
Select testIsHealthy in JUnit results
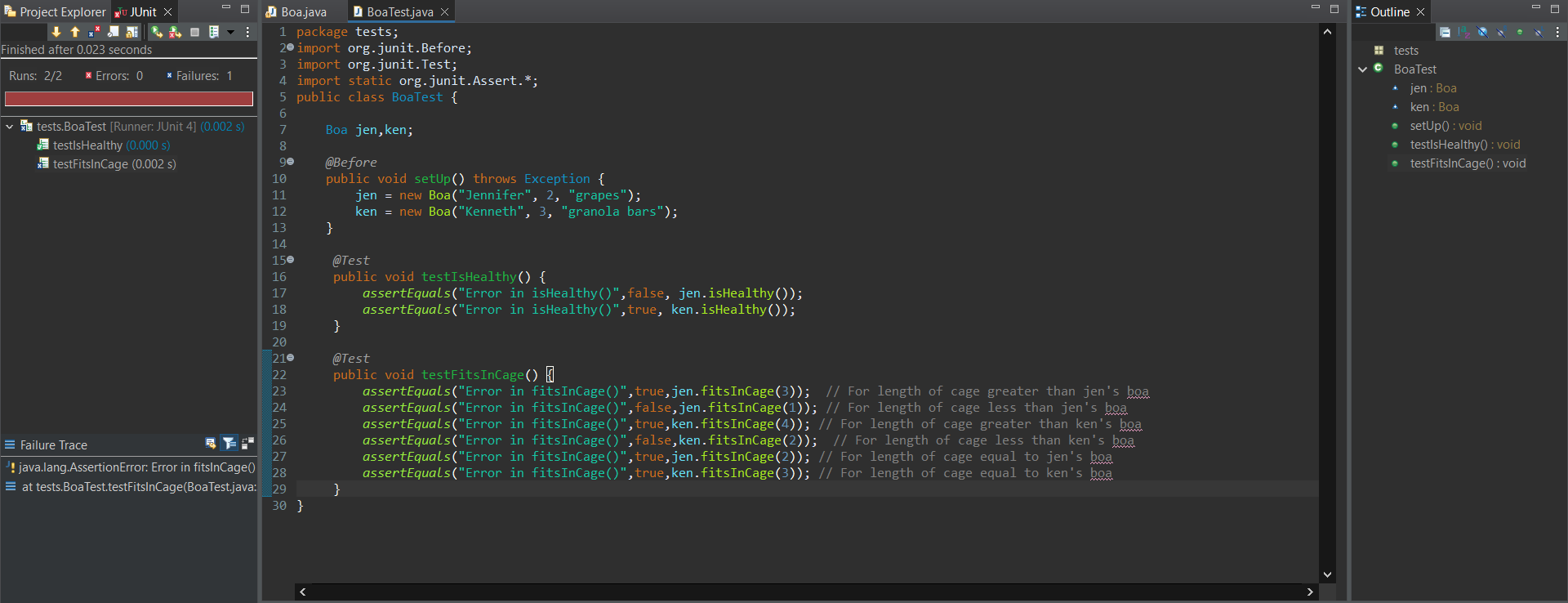[104, 145]
